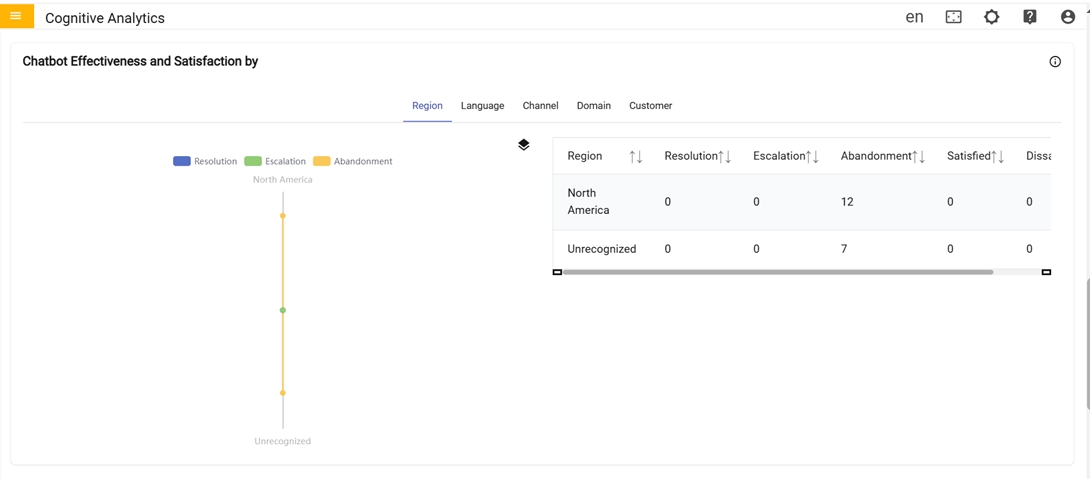Open the Customer tab

650,106
